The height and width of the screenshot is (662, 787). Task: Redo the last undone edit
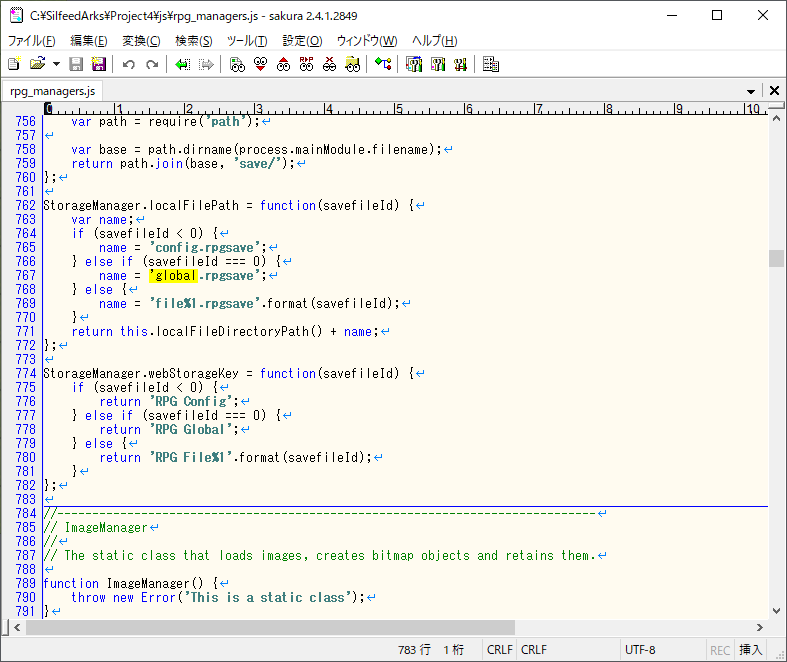(152, 64)
